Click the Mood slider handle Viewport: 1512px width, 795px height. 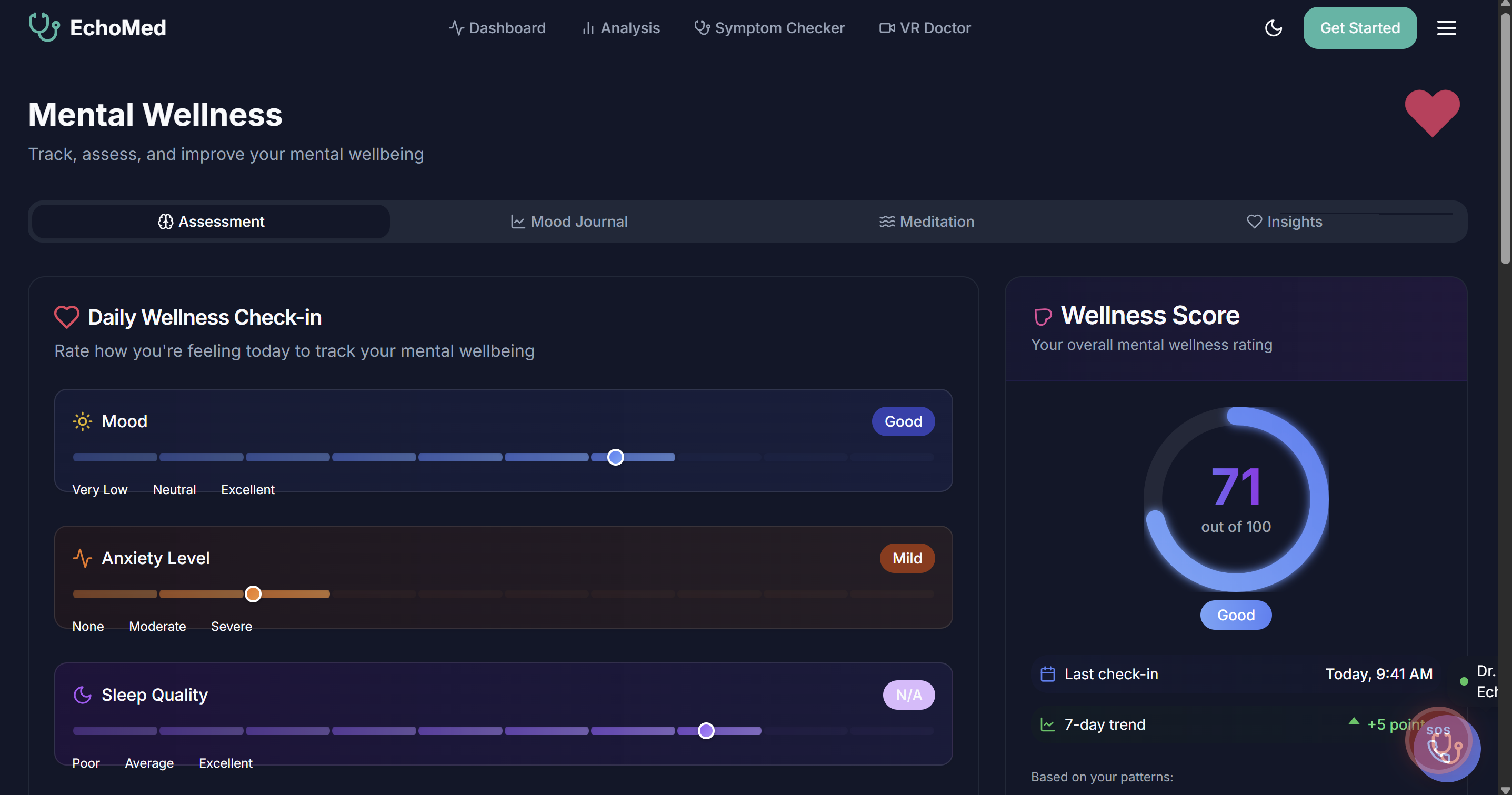[615, 457]
